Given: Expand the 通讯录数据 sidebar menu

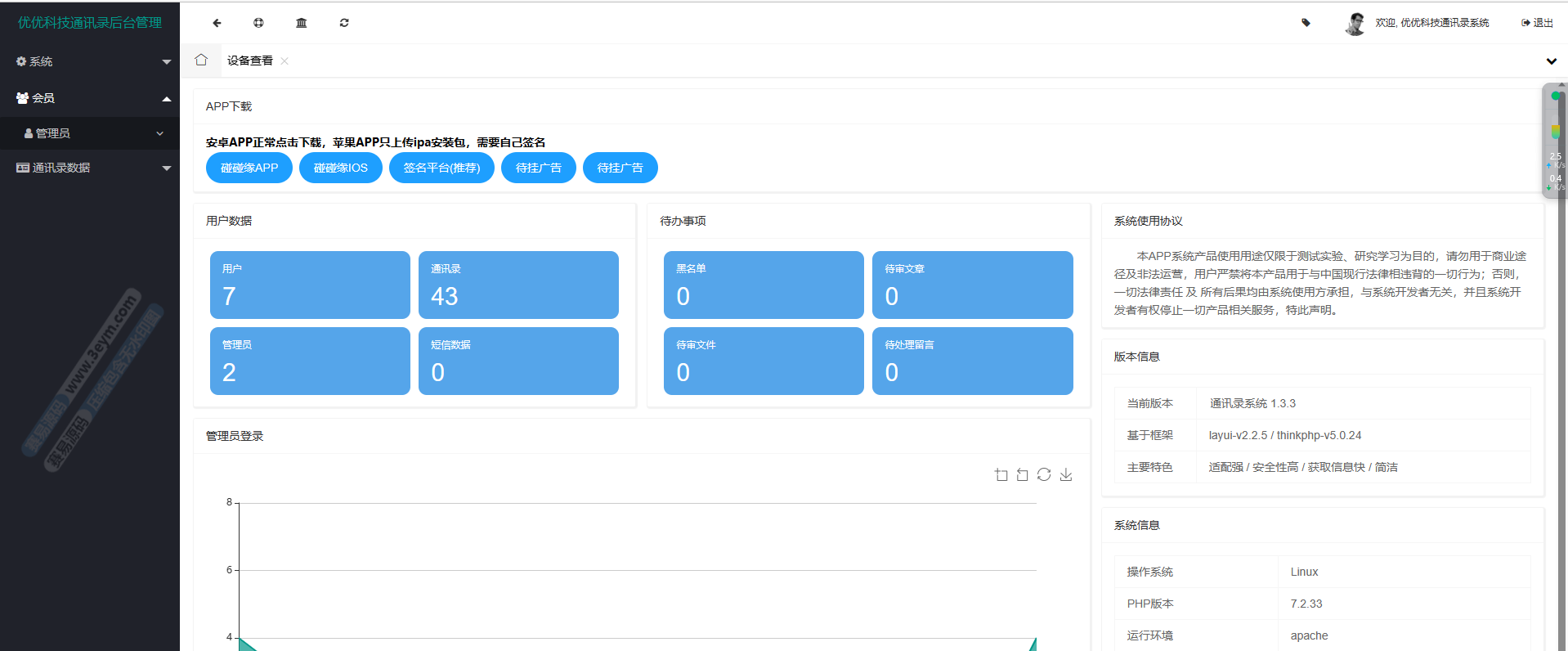Looking at the screenshot, I should tap(90, 168).
